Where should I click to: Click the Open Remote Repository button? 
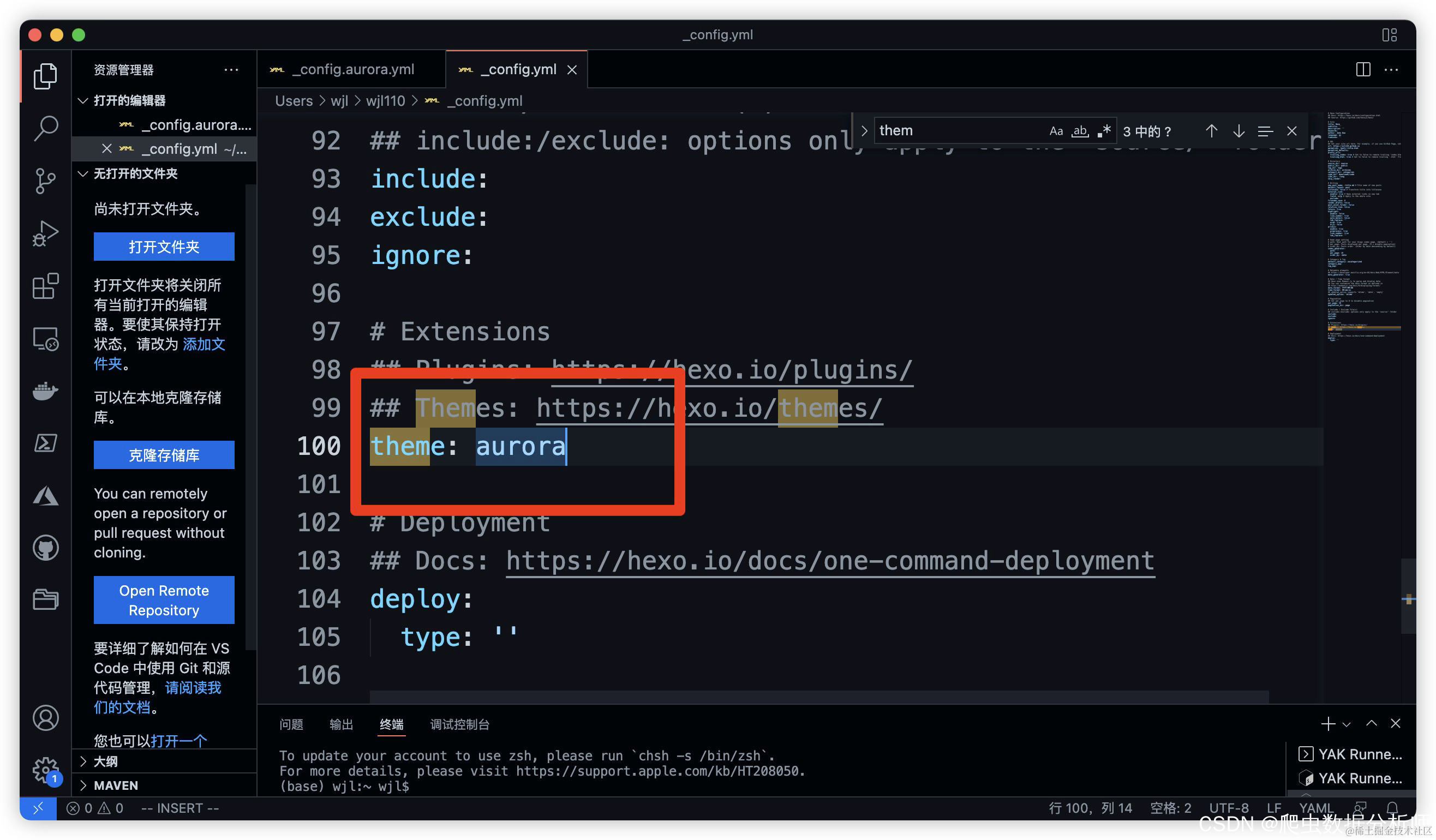[x=164, y=600]
